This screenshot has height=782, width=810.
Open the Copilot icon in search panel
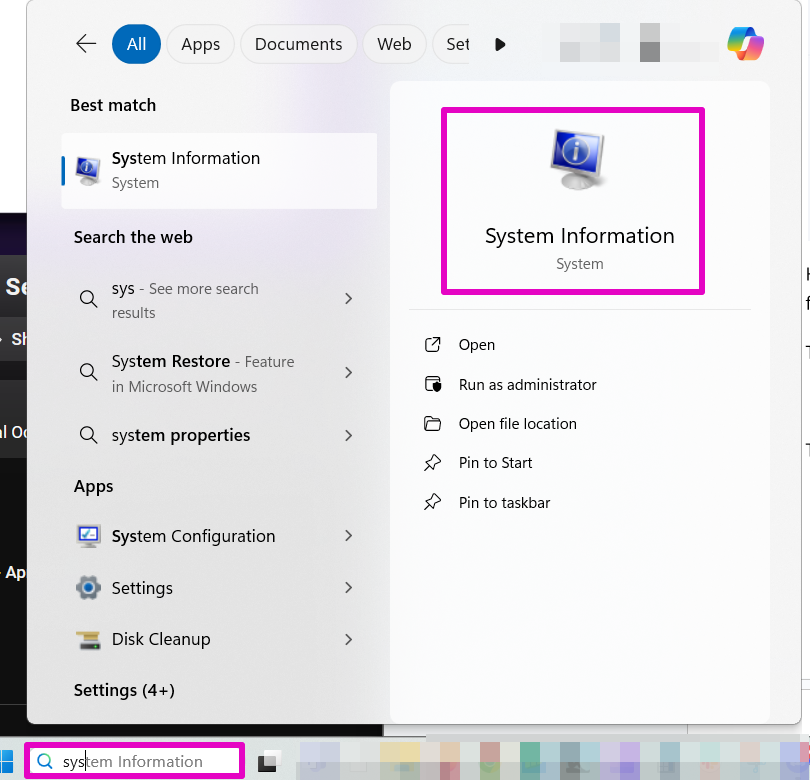[x=745, y=43]
